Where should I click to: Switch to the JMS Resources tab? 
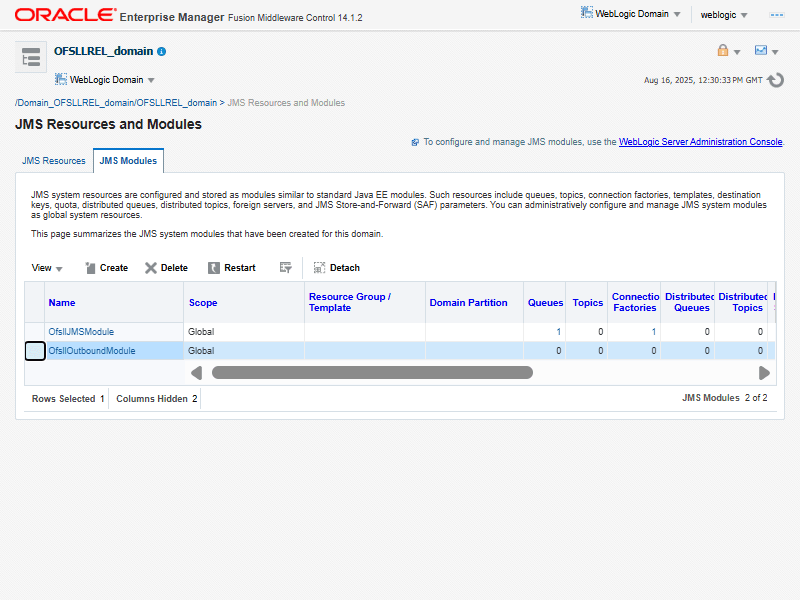[54, 161]
